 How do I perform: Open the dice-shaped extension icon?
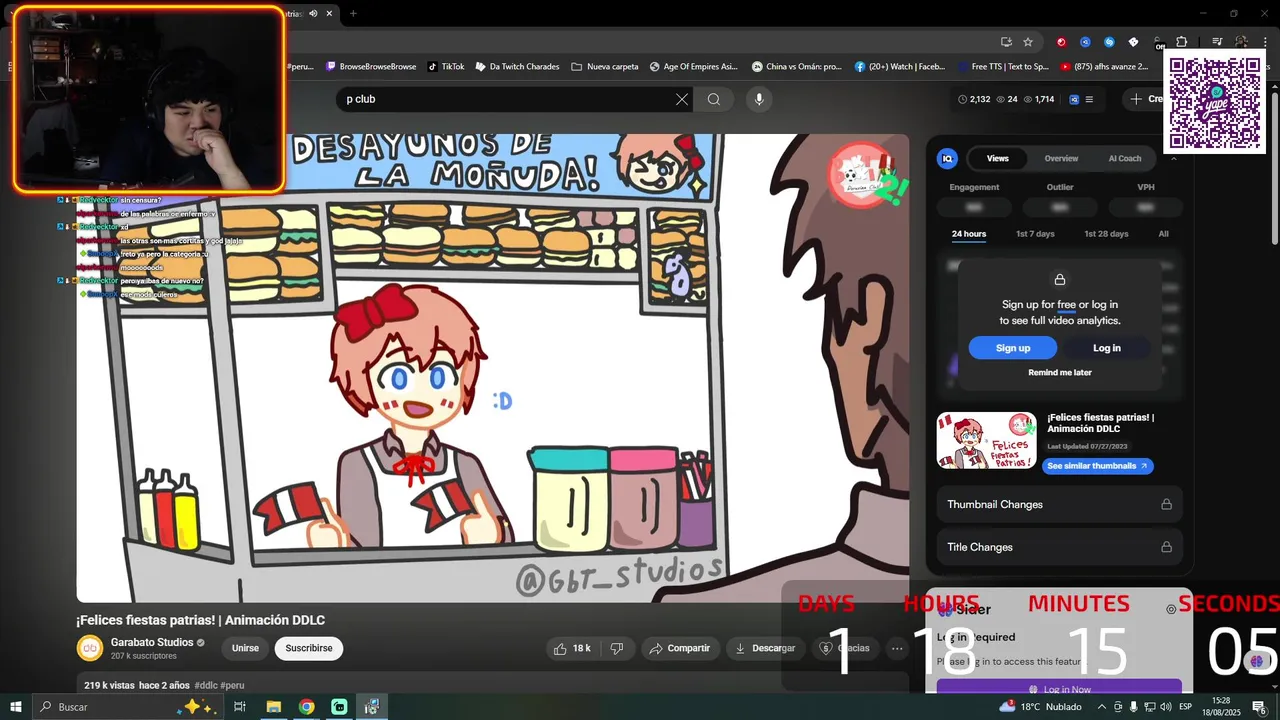(1133, 42)
